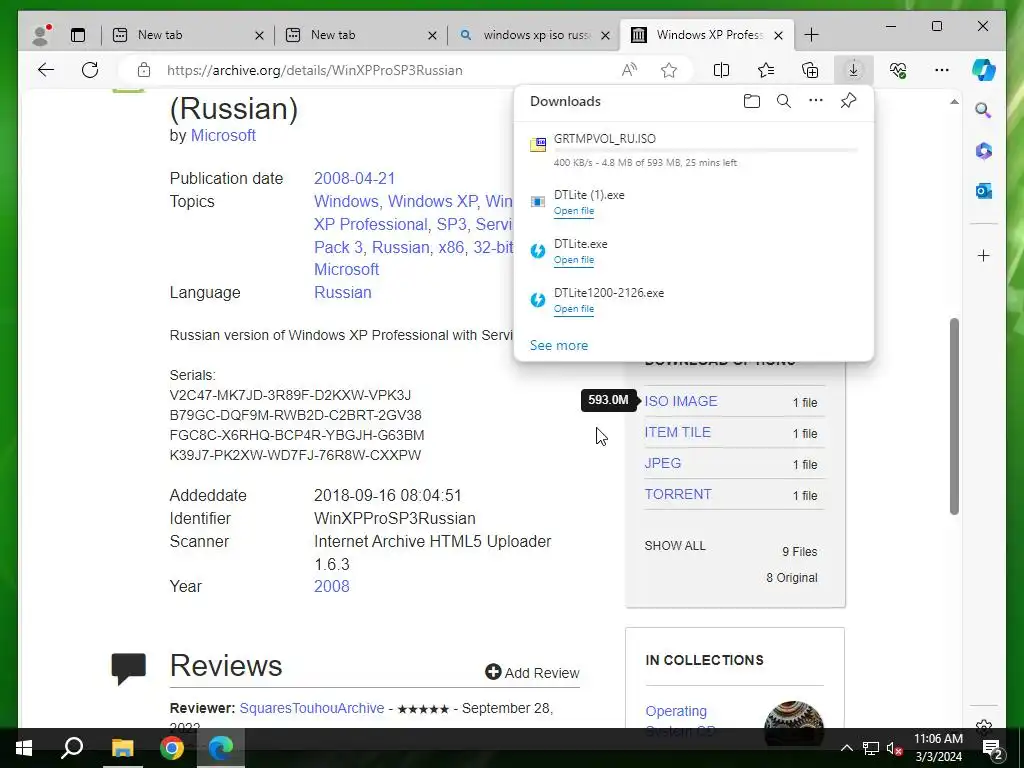Open Split screen icon

click(721, 70)
